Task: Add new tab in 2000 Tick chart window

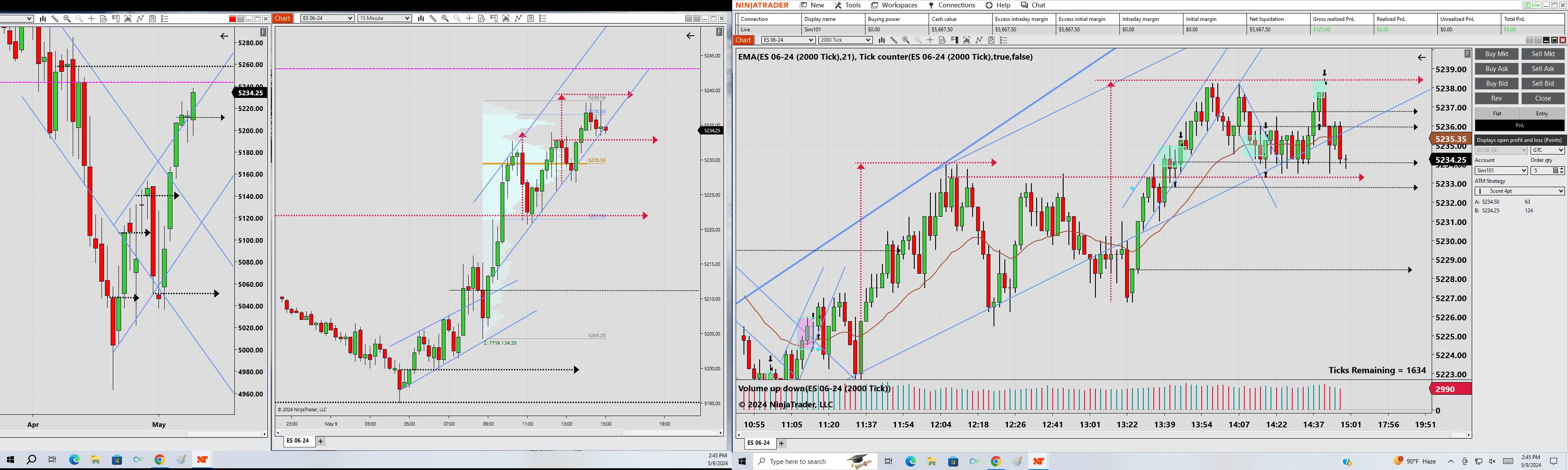Action: pyautogui.click(x=781, y=443)
